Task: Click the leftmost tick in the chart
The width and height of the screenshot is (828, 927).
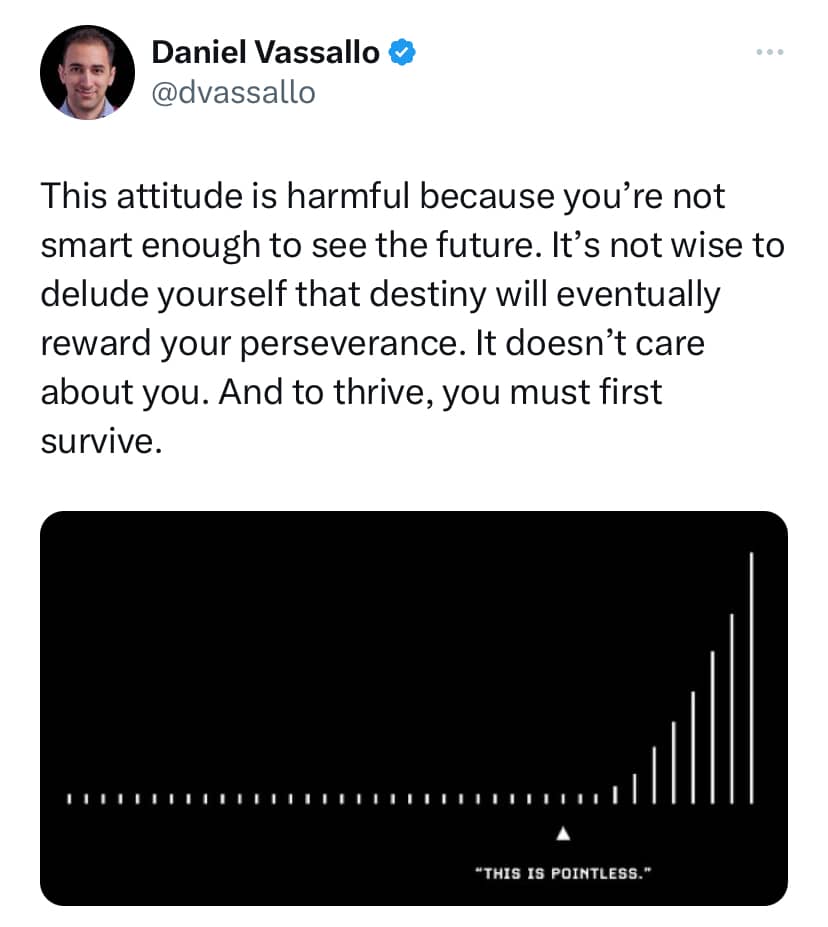Action: [68, 800]
